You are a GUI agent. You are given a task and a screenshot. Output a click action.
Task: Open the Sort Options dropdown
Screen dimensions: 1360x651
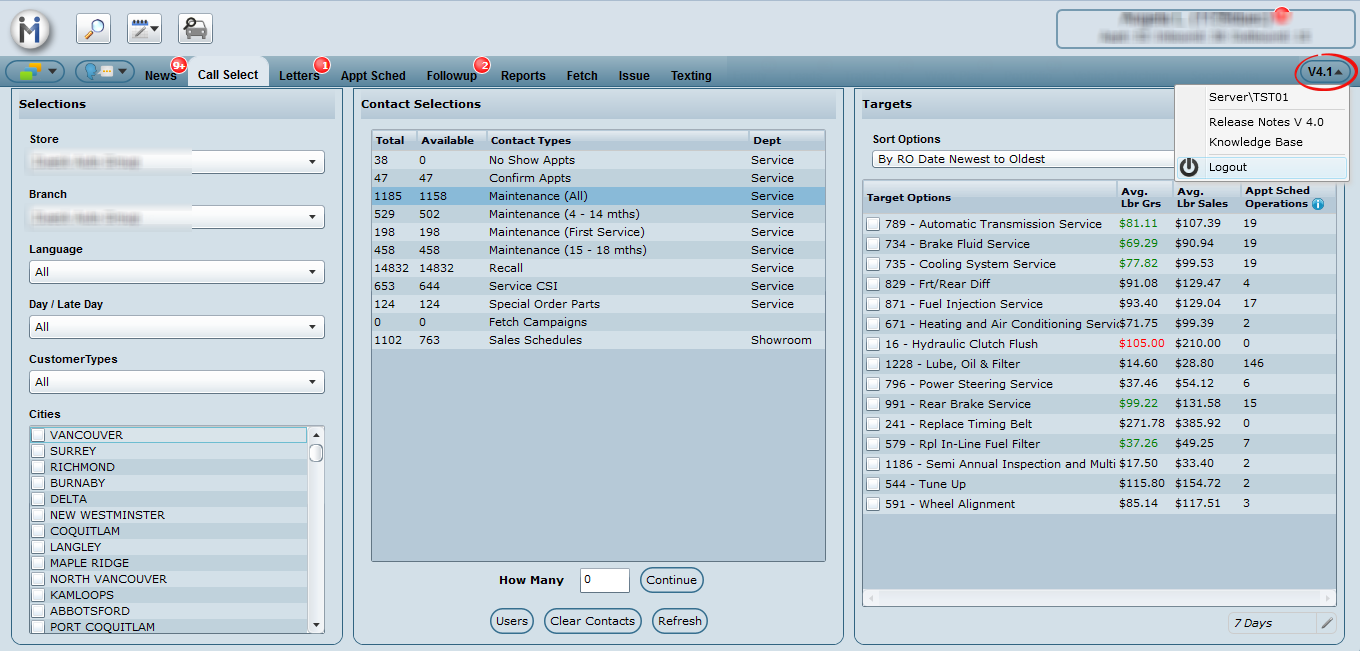pyautogui.click(x=1020, y=159)
